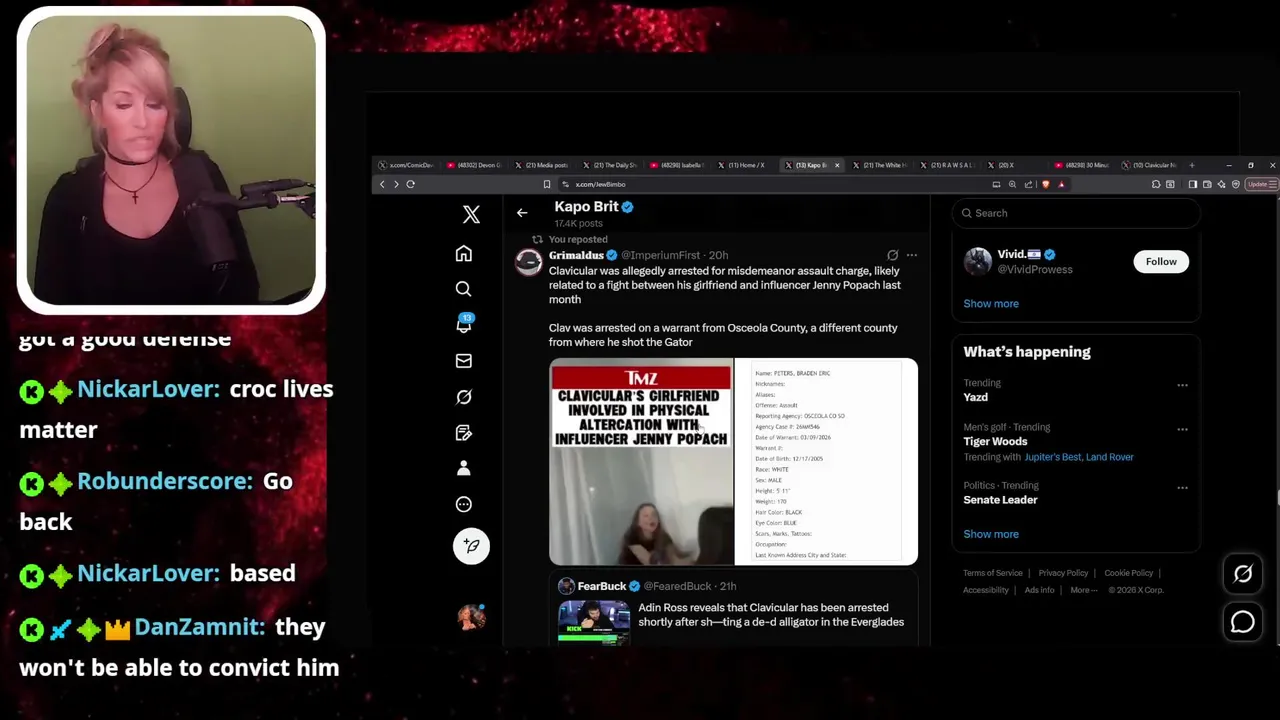This screenshot has width=1280, height=720.
Task: Open Cookie Policy footer link
Action: [x=1129, y=573]
